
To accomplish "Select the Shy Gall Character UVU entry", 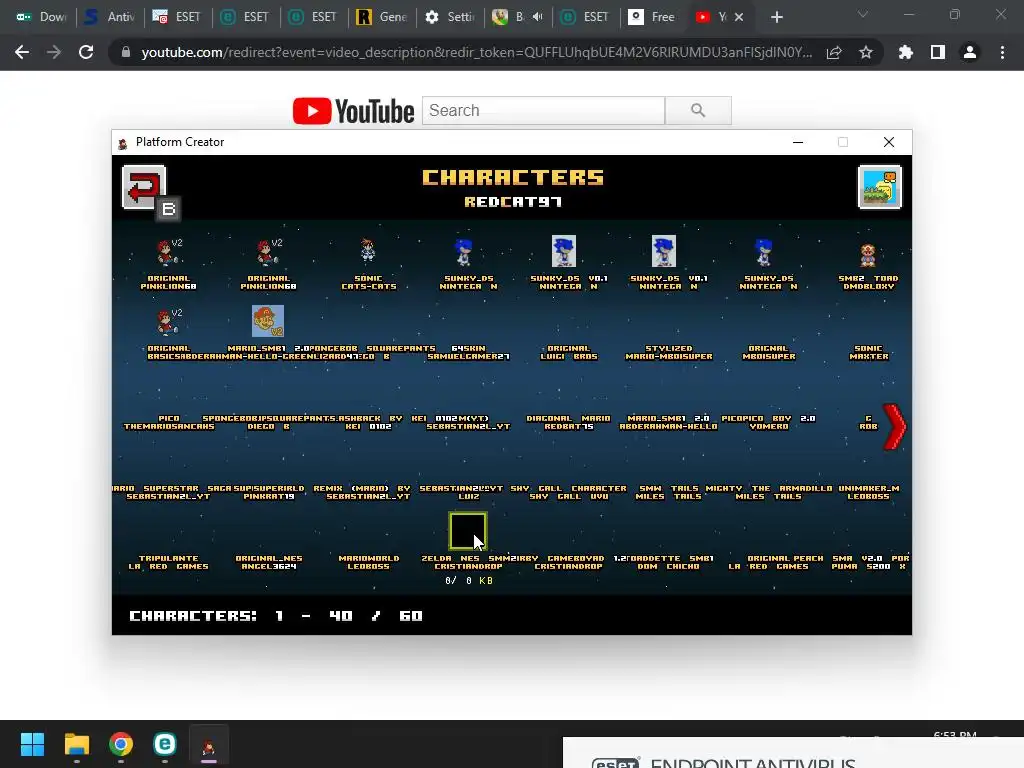I will pyautogui.click(x=568, y=492).
